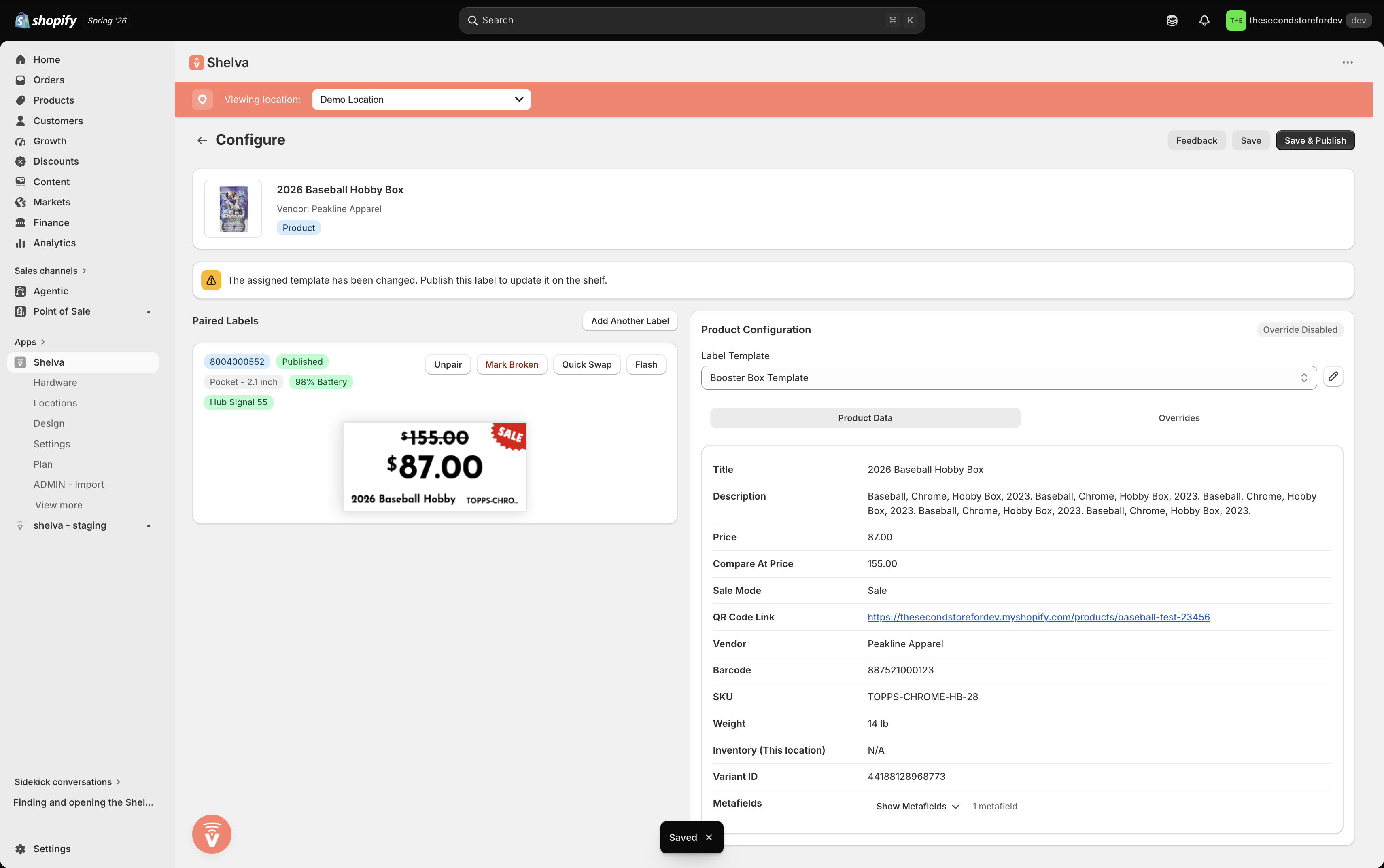Screen dimensions: 1384x868
Task: Switch to the Overrides tab
Action: click(1178, 418)
